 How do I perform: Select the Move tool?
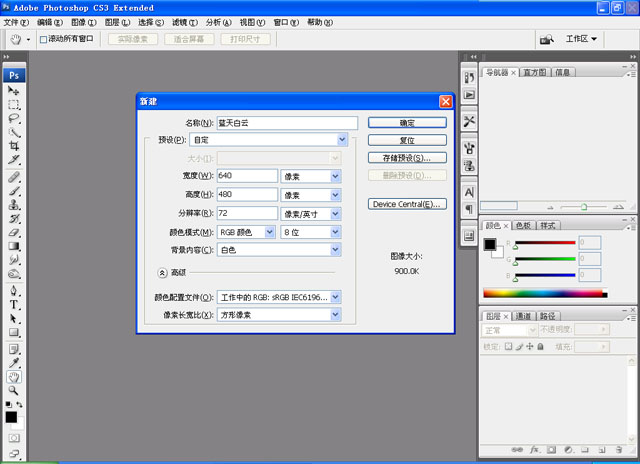click(14, 91)
